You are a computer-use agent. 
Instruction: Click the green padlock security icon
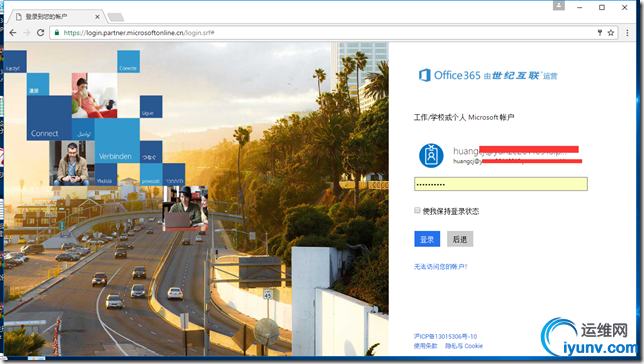(x=57, y=32)
